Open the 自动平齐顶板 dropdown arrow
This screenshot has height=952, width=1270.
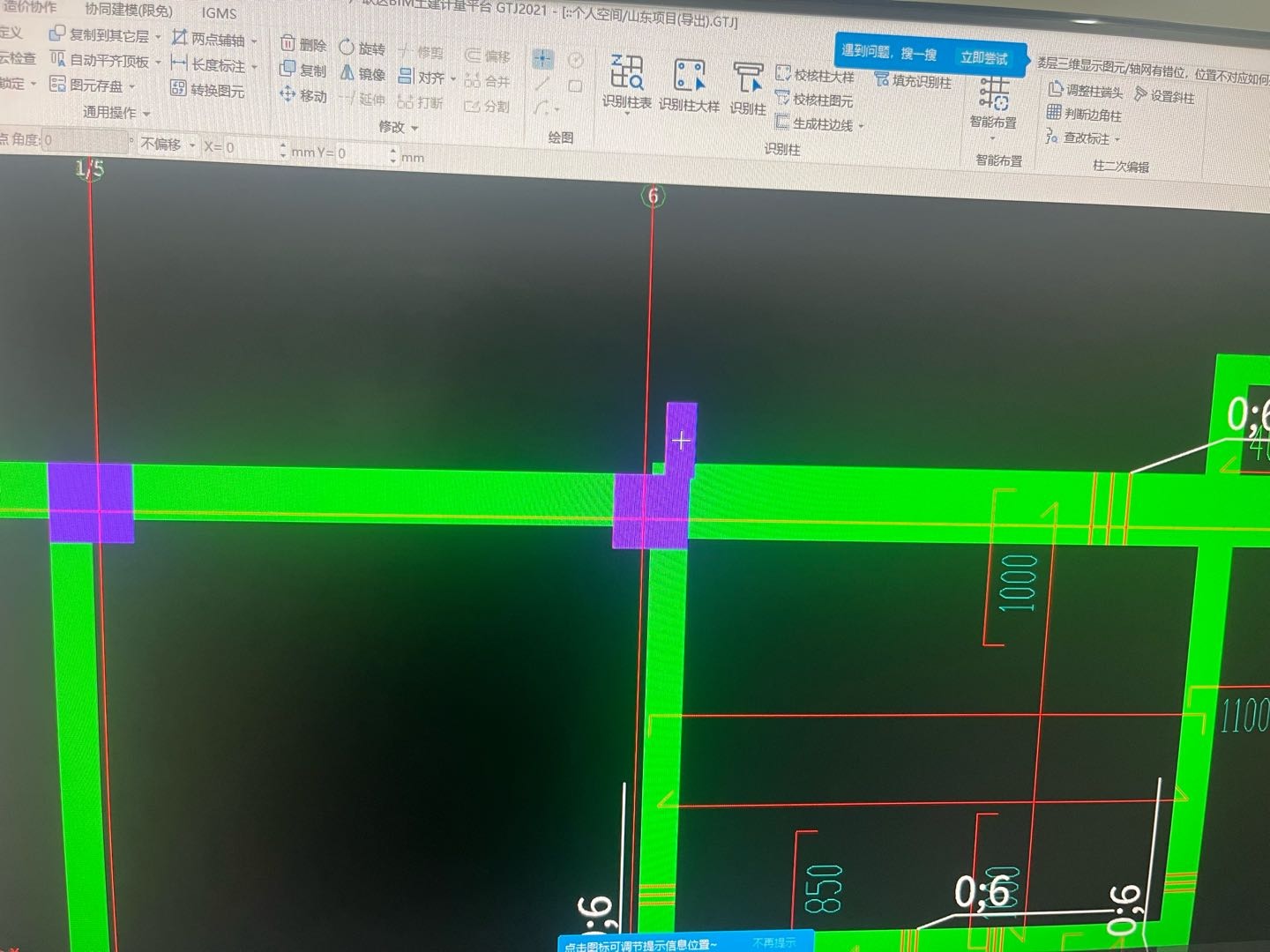[x=159, y=63]
